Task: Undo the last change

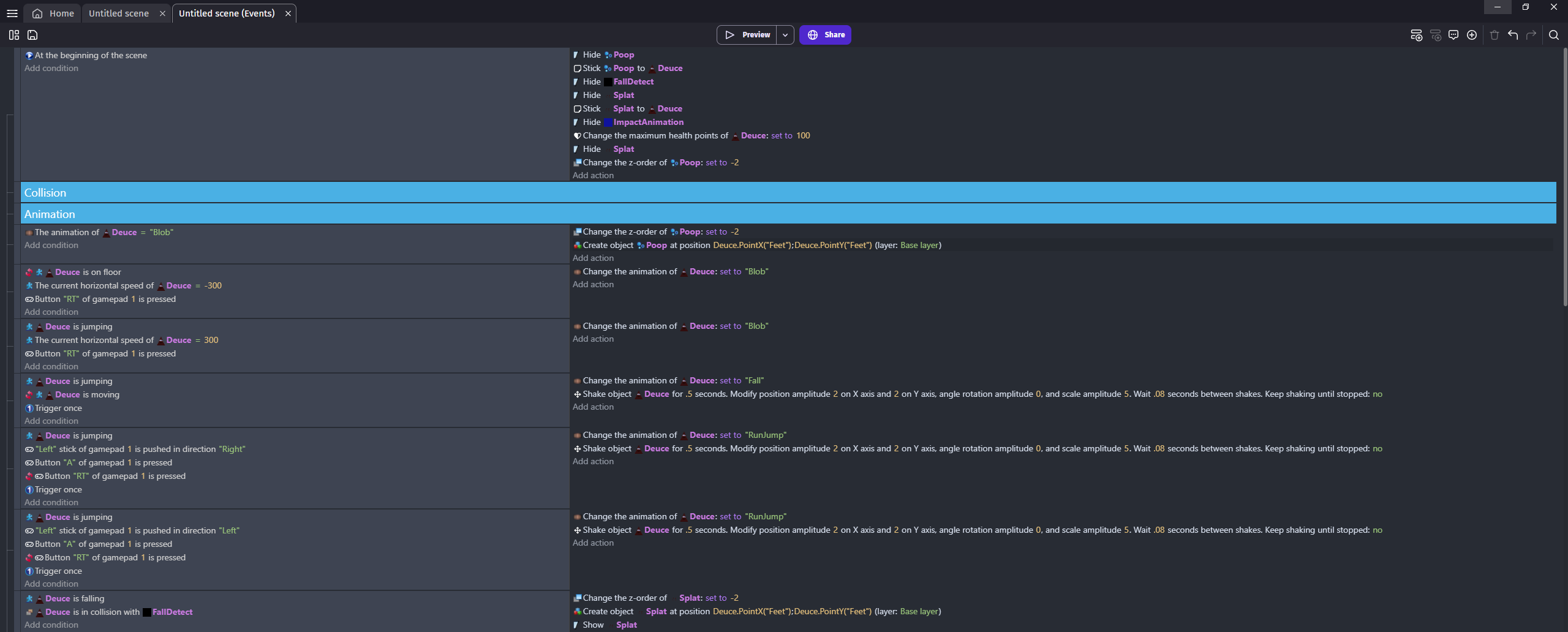Action: pos(1513,35)
